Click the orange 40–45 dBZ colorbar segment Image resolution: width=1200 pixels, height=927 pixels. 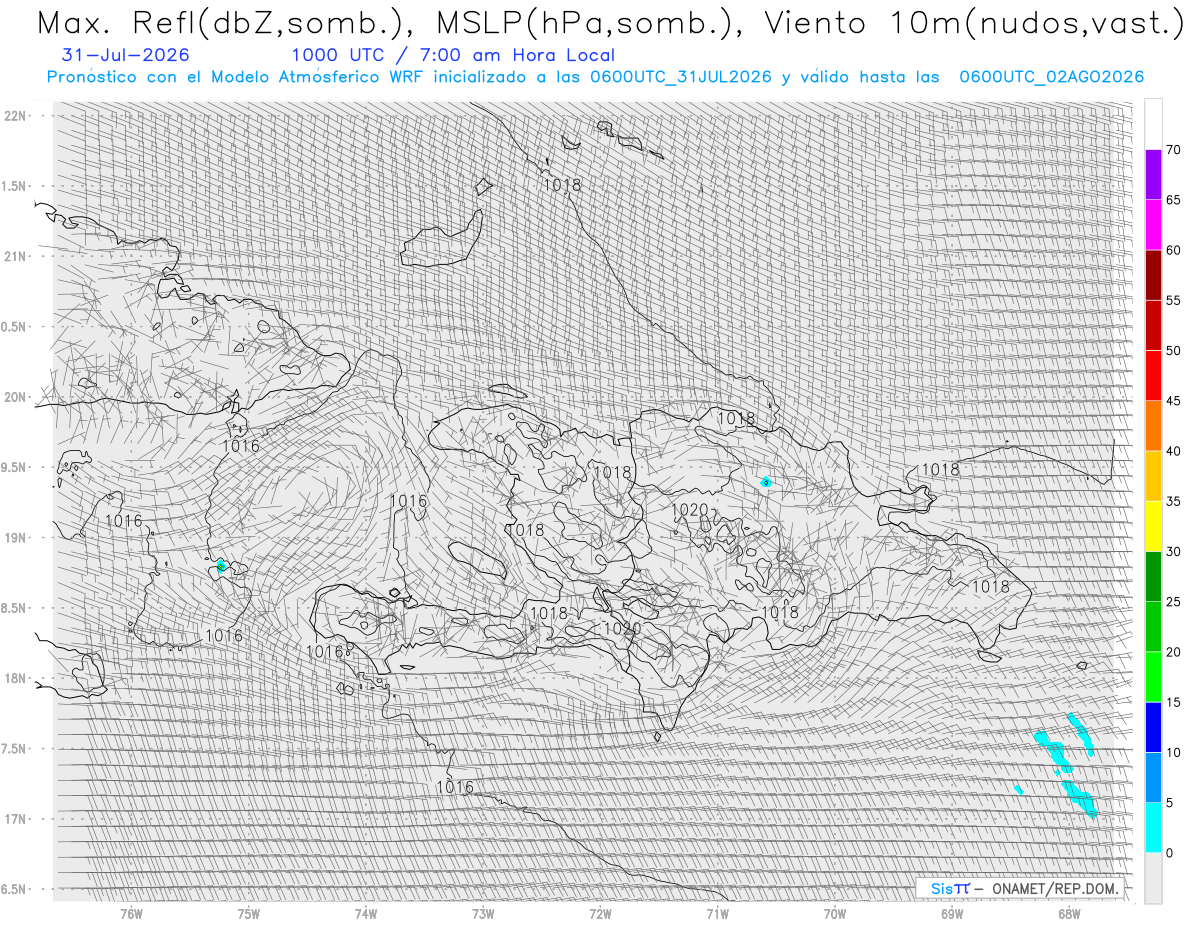pos(1153,426)
